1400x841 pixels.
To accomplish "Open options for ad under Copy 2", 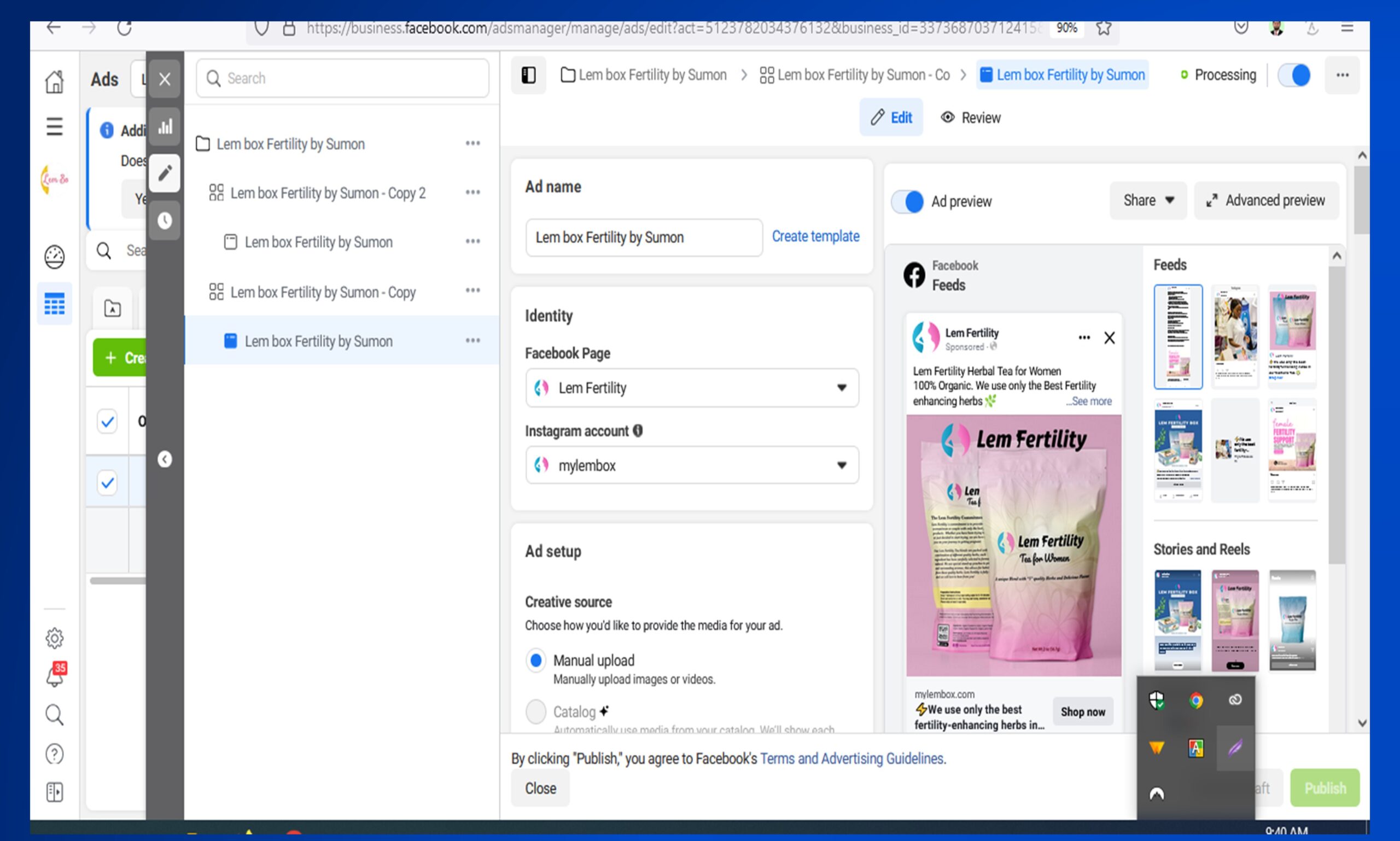I will pos(472,242).
